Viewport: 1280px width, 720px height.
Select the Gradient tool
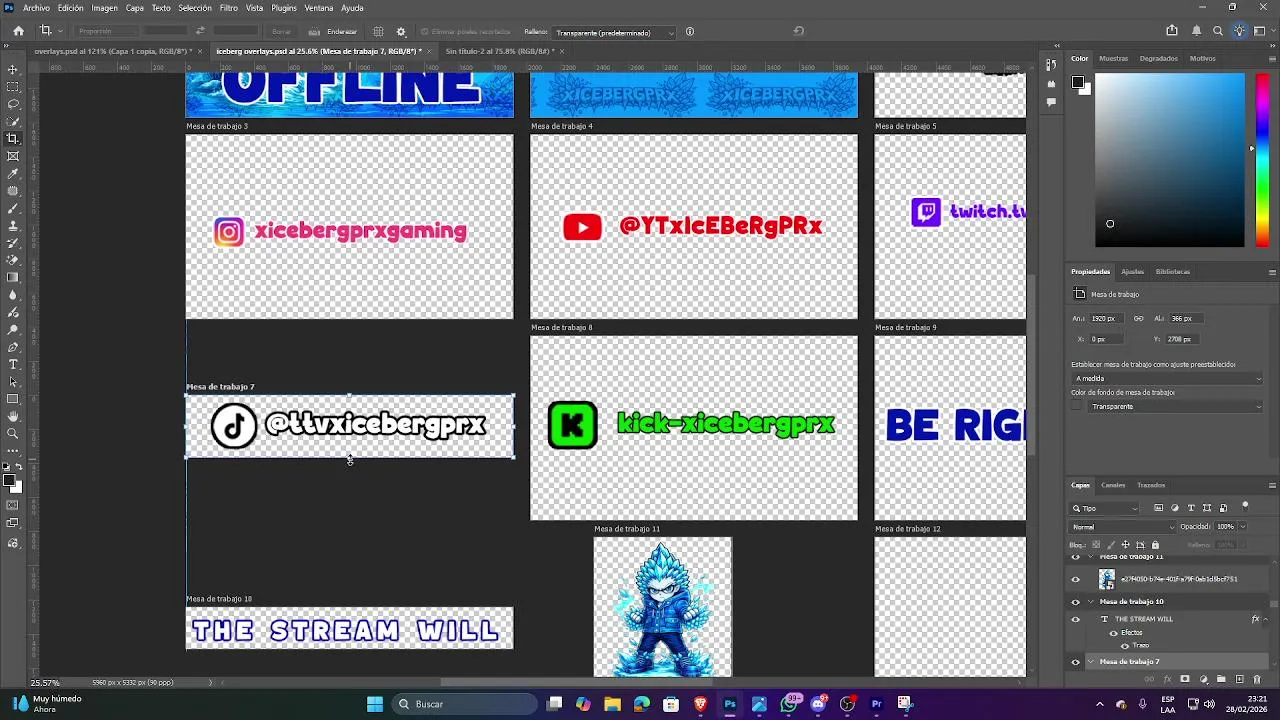point(13,277)
